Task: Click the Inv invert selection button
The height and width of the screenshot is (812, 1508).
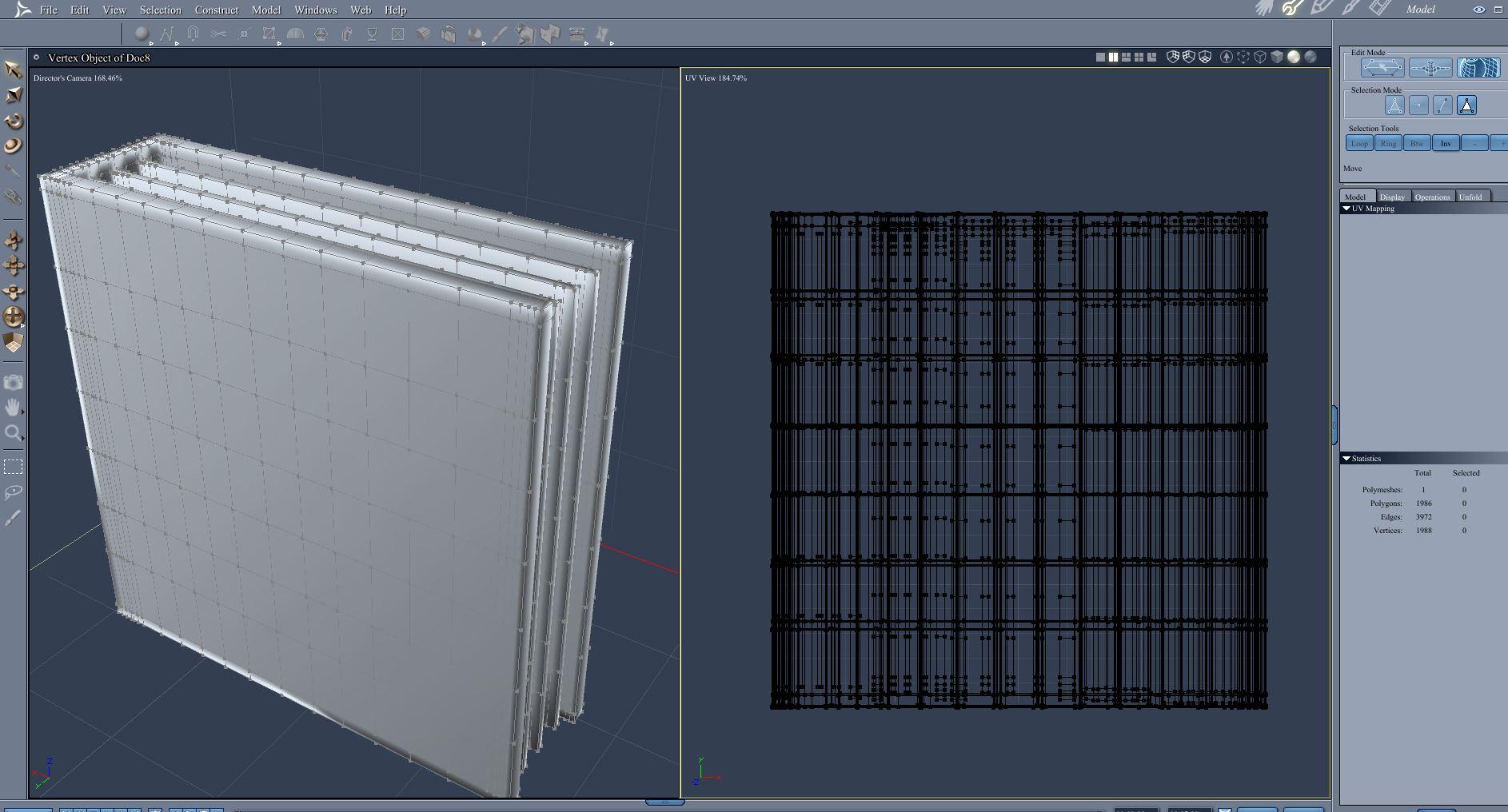Action: pos(1446,144)
